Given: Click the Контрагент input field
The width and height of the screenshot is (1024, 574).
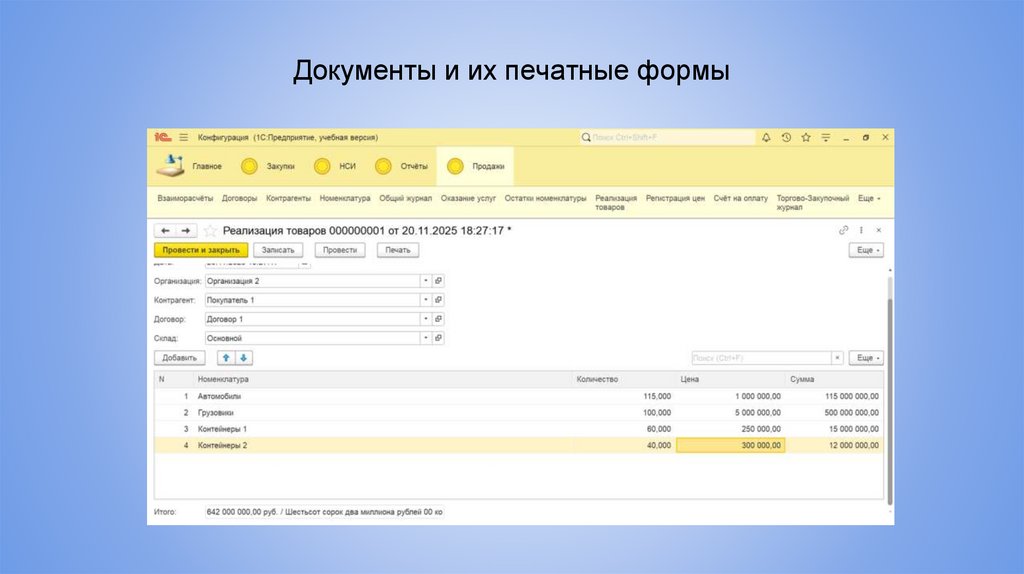Looking at the screenshot, I should coord(312,300).
